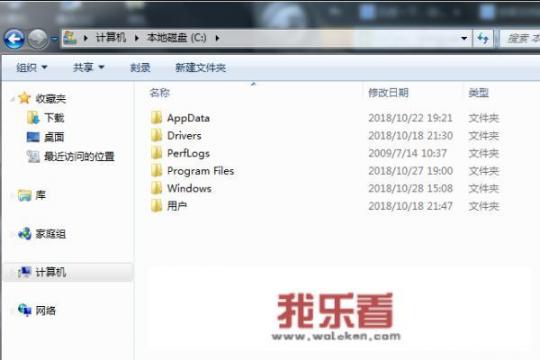
Task: Open 最近访问的位置 in favorites
Action: point(79,156)
